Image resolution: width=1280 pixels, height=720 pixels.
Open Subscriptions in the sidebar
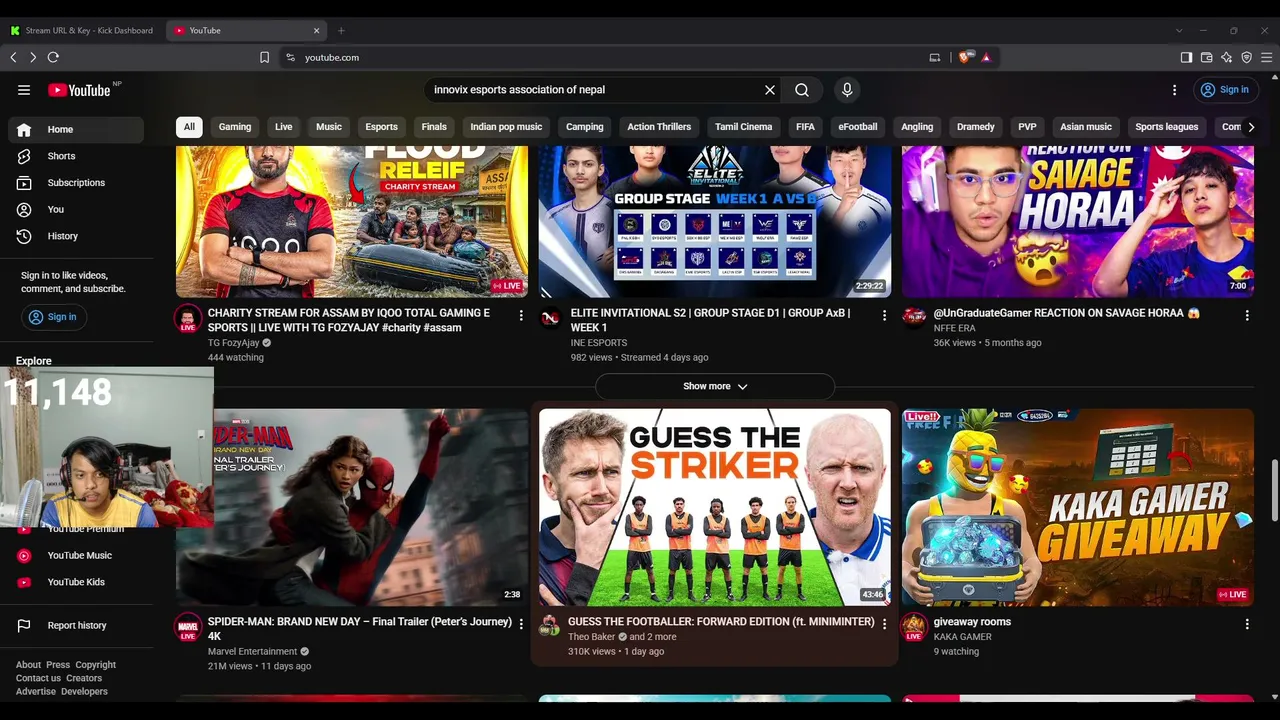76,183
